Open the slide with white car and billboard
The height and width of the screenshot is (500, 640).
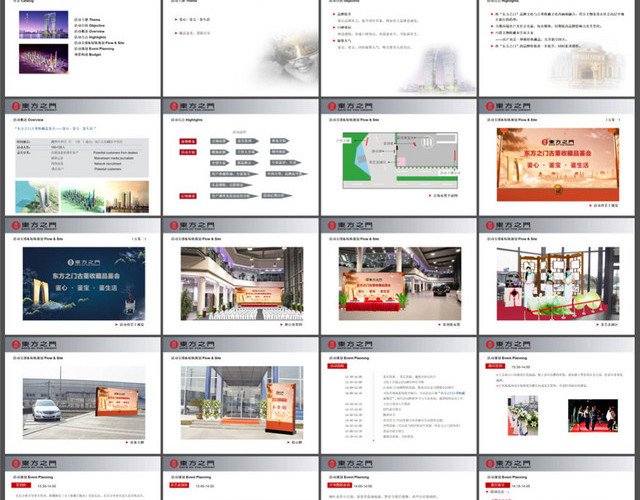tap(82, 396)
